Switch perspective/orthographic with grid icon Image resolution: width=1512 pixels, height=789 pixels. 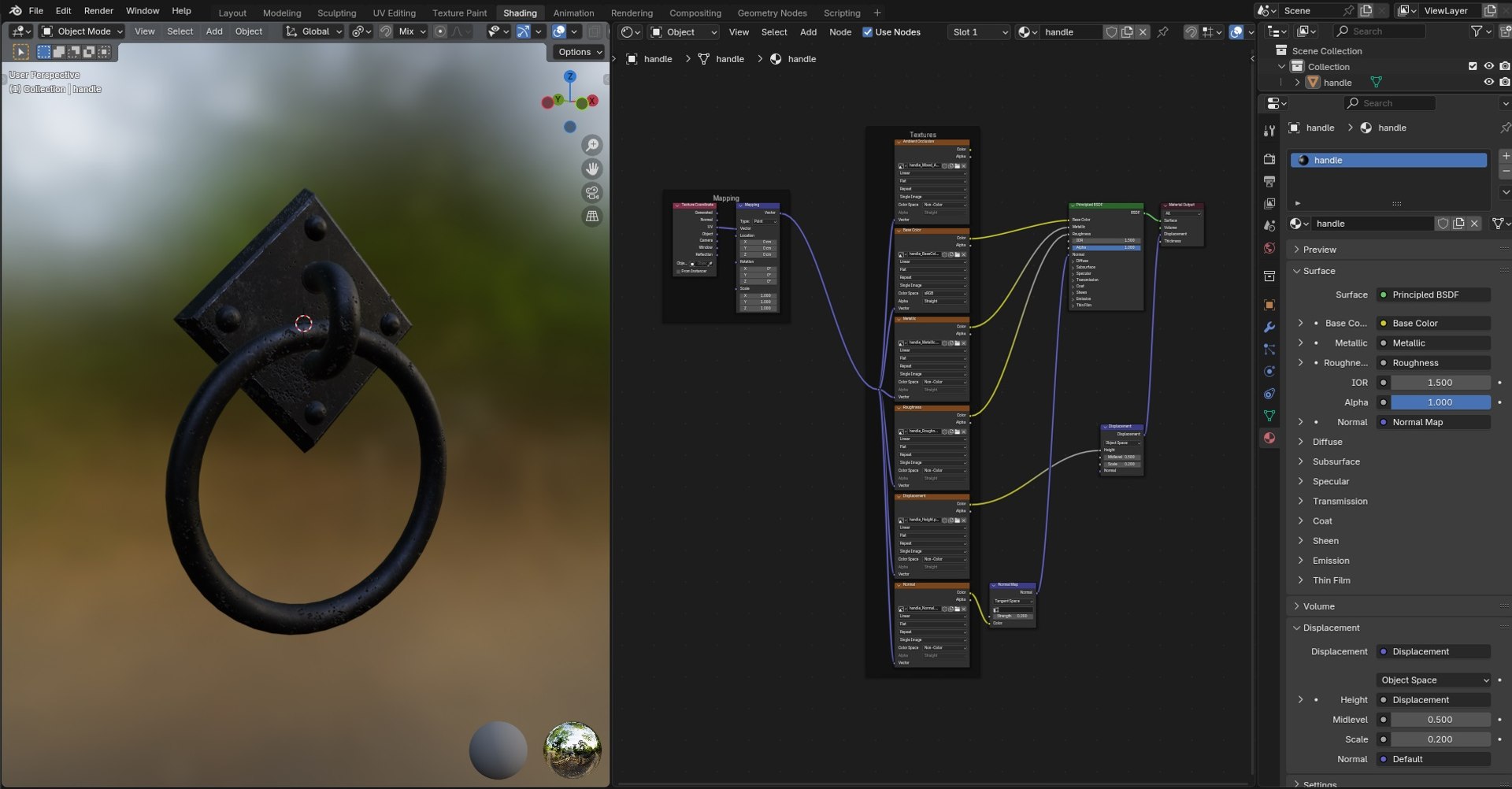pos(592,216)
